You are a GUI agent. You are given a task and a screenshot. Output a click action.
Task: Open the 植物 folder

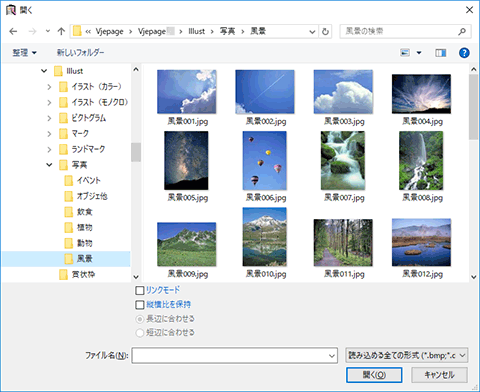pyautogui.click(x=78, y=227)
